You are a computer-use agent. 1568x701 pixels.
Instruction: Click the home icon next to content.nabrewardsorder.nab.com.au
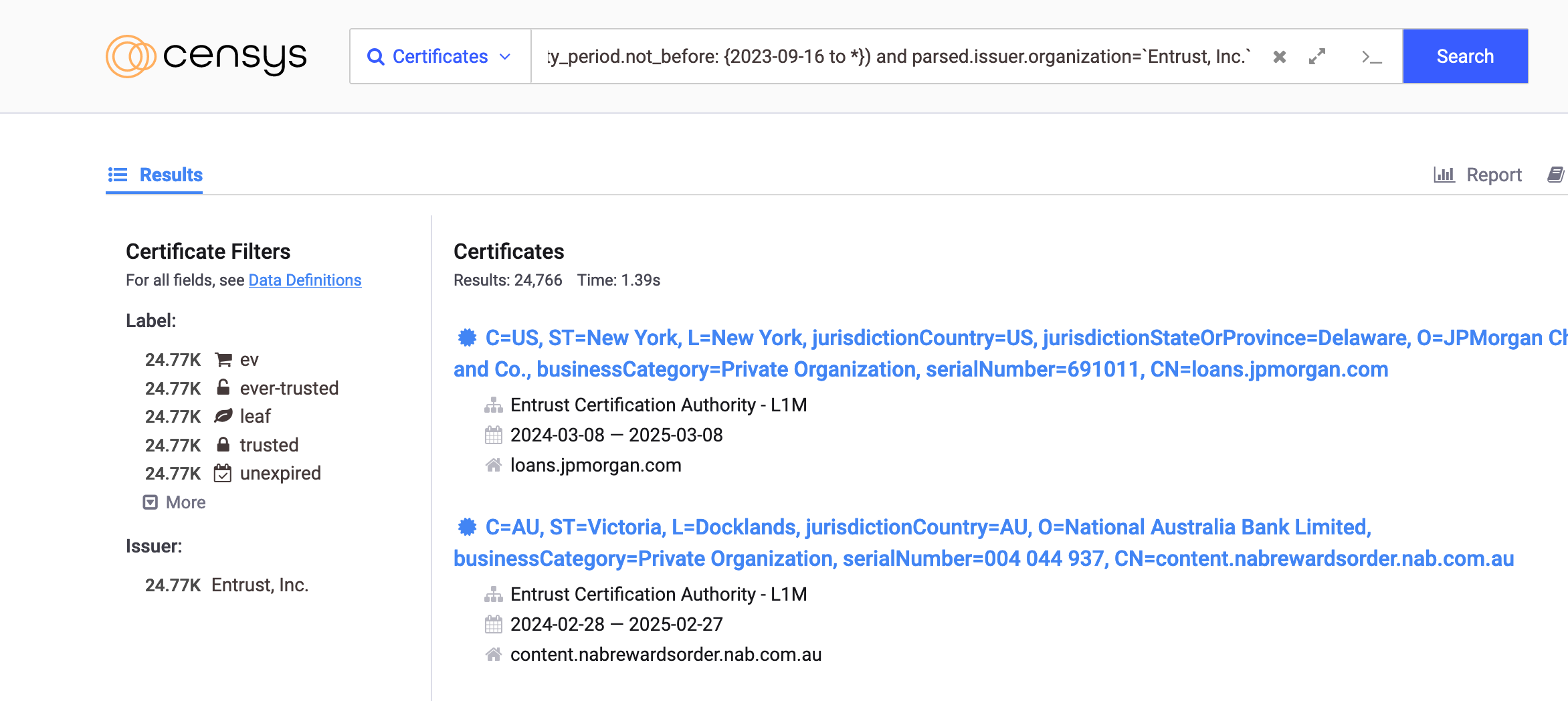click(494, 654)
